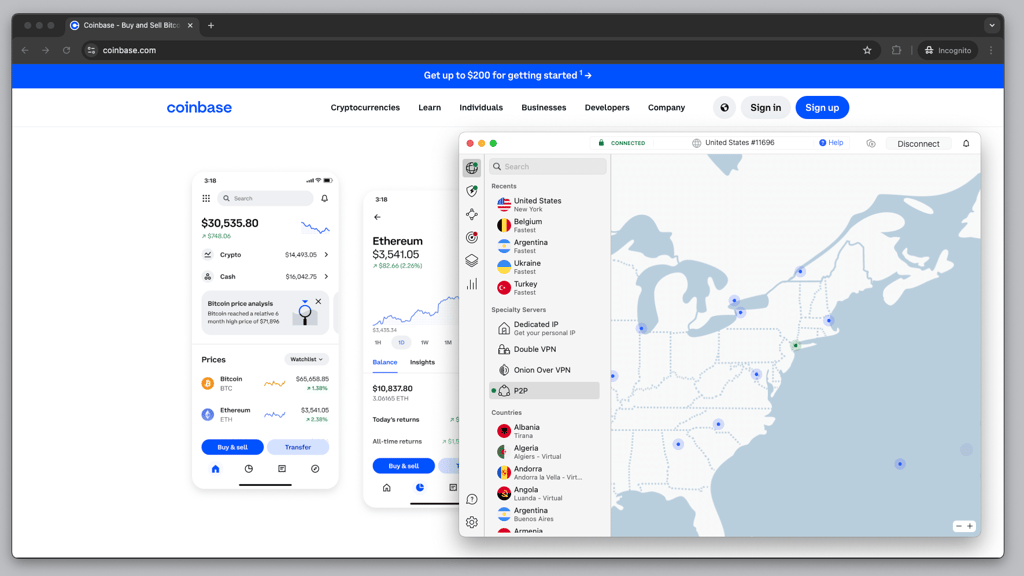Open the Cryptocurrencies menu on Coinbase
This screenshot has width=1024, height=576.
pyautogui.click(x=365, y=108)
